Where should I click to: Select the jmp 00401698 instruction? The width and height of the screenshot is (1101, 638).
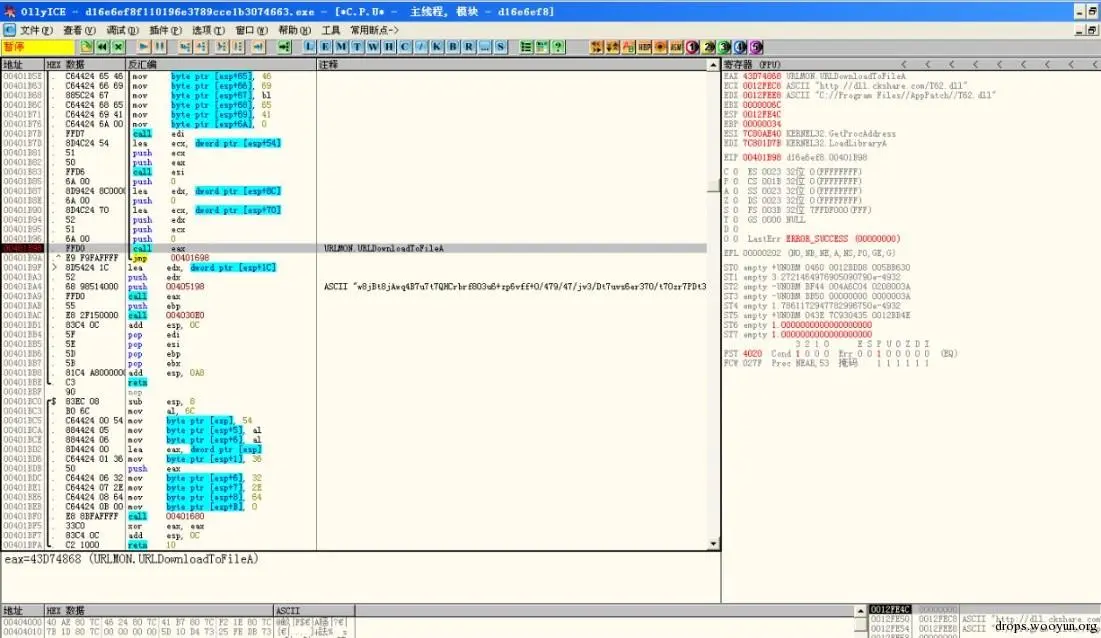coord(171,258)
